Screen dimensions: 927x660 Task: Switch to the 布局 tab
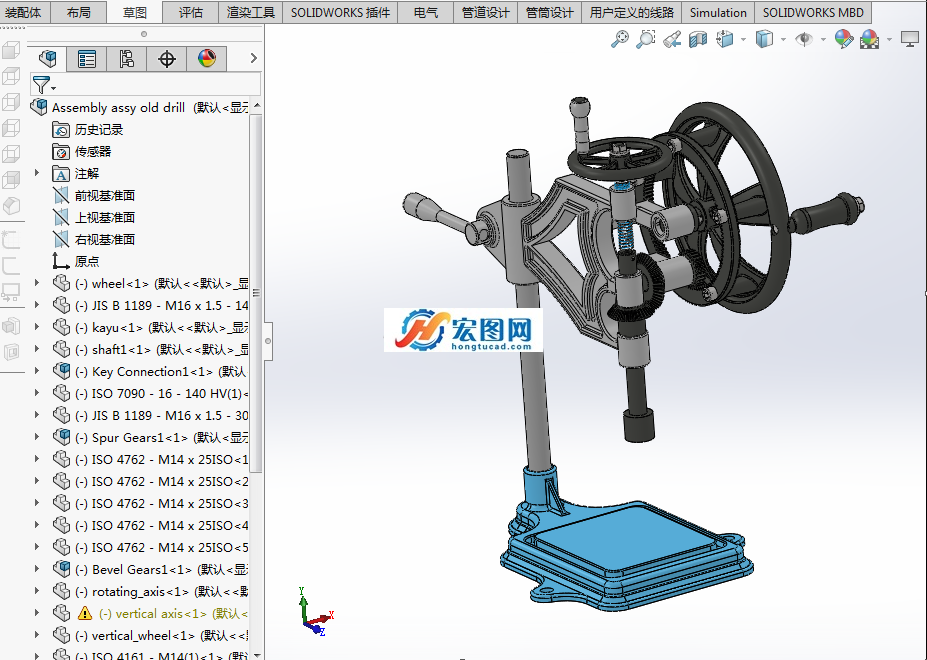tap(79, 12)
